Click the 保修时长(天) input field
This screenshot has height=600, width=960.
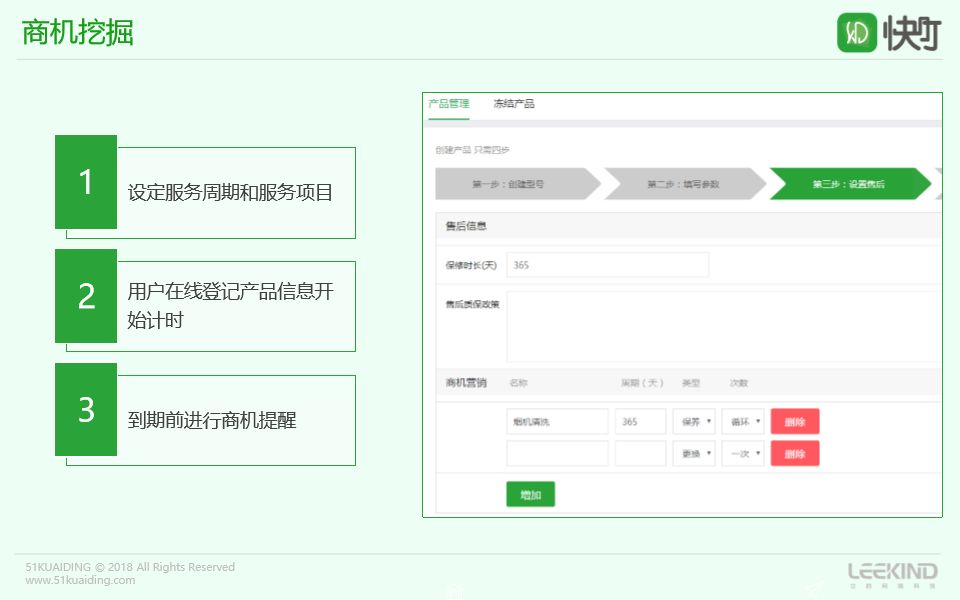point(608,265)
